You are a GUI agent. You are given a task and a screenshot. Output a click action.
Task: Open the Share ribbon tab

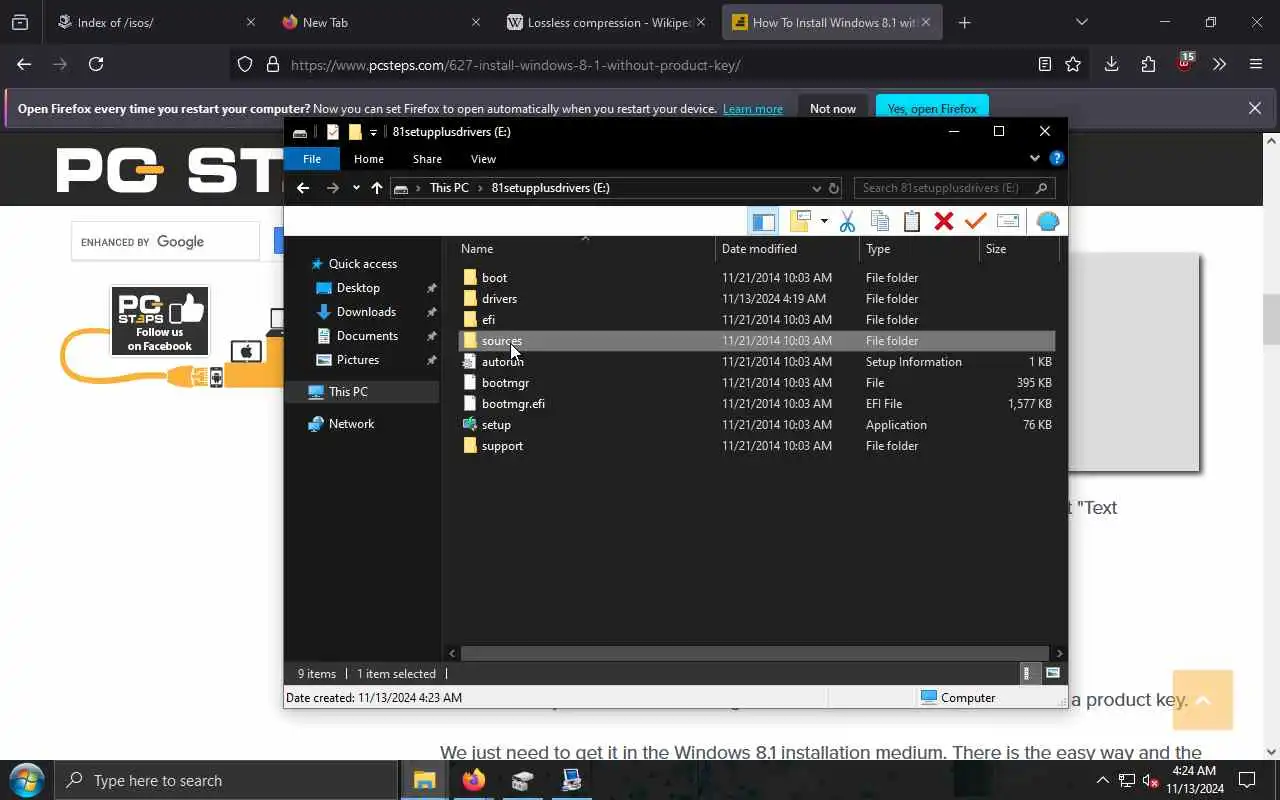[427, 159]
